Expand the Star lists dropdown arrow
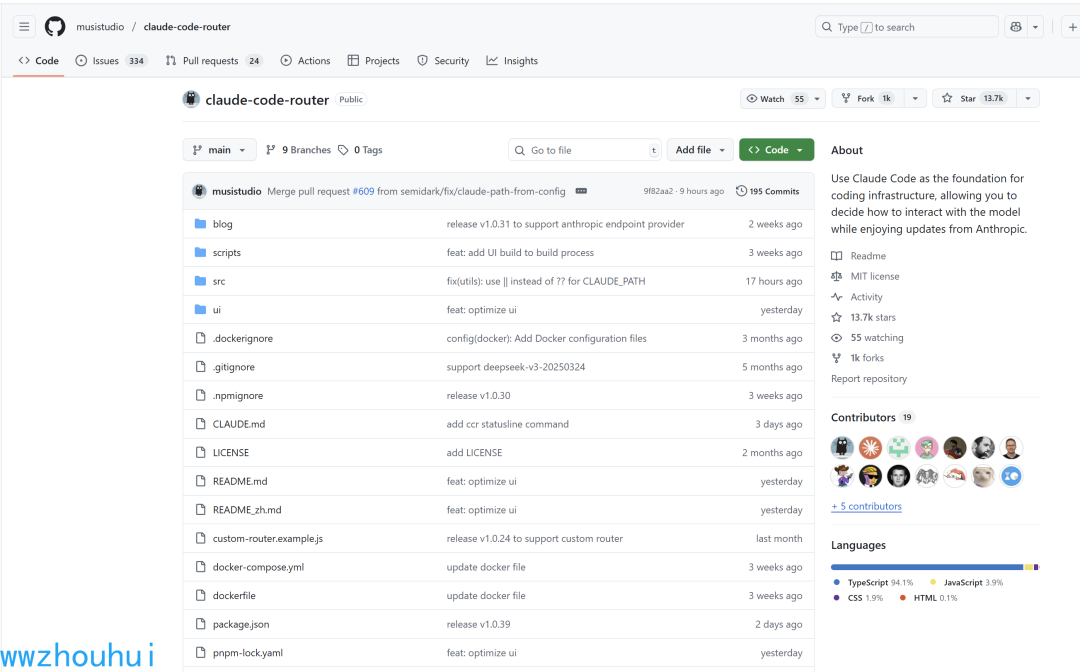Screen dimensions: 1080x672 (x=1028, y=98)
